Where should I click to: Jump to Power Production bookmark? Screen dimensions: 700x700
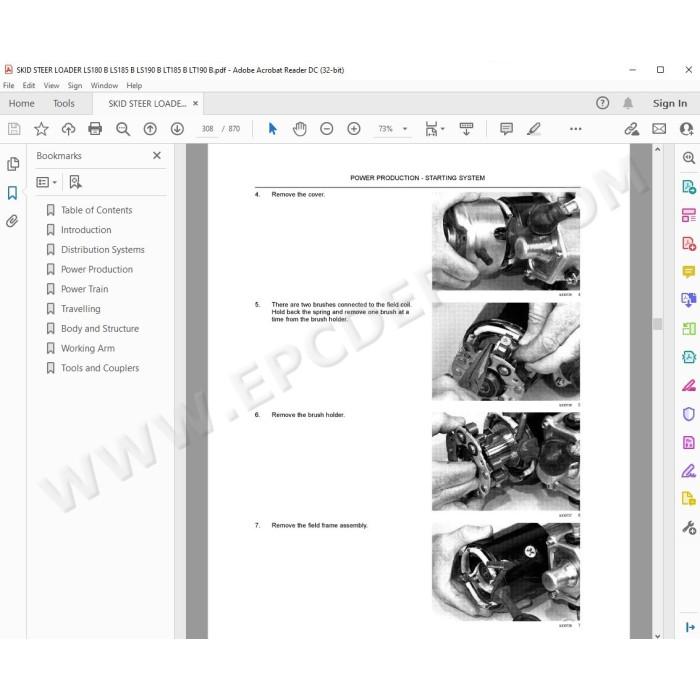(97, 269)
